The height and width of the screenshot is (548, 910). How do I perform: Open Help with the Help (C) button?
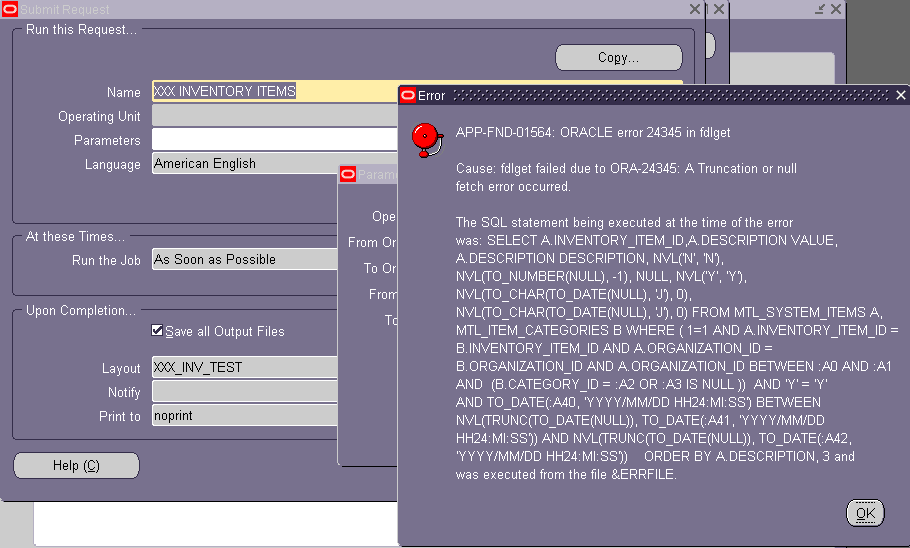click(76, 466)
